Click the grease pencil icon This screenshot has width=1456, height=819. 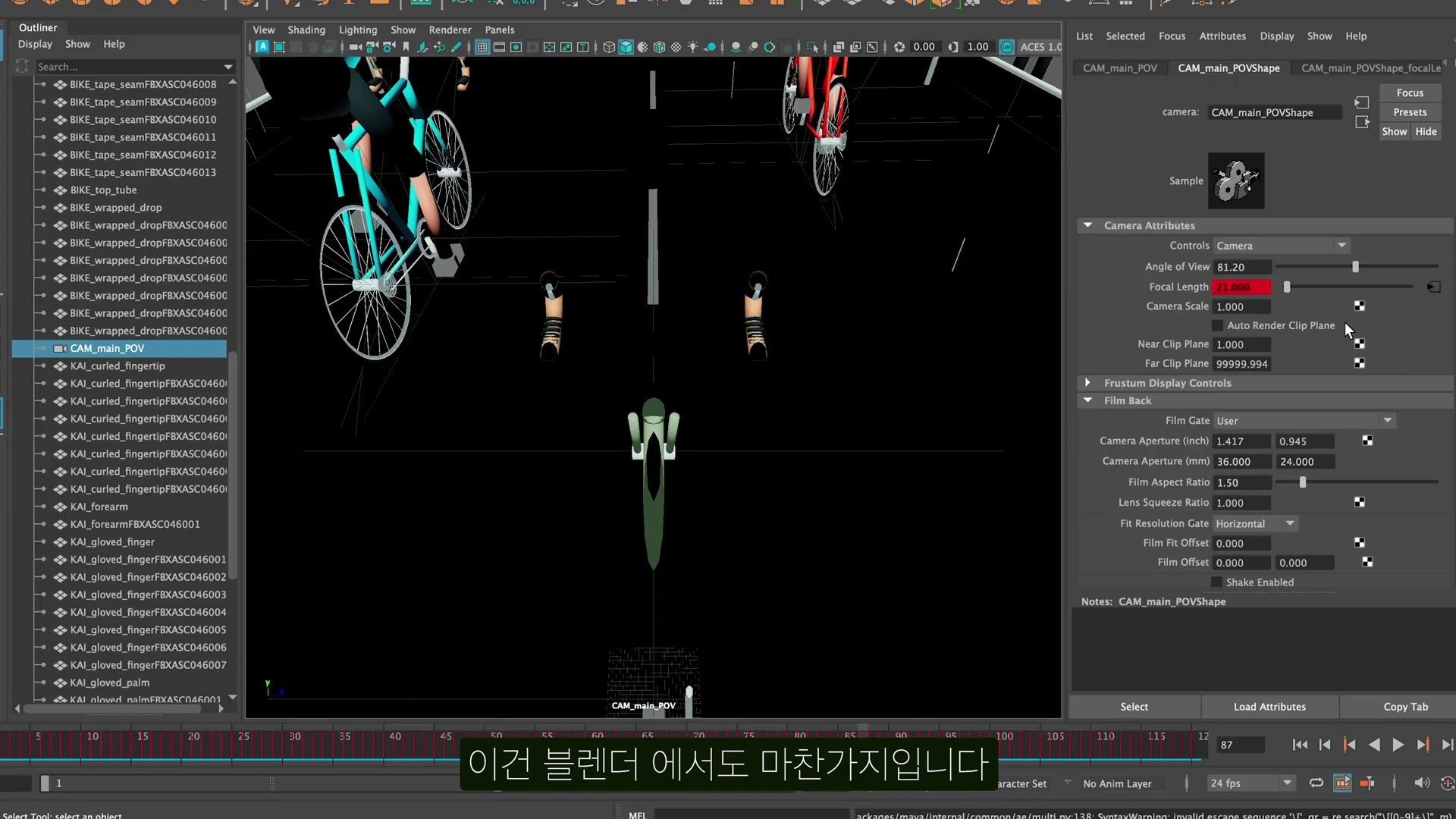(x=457, y=47)
